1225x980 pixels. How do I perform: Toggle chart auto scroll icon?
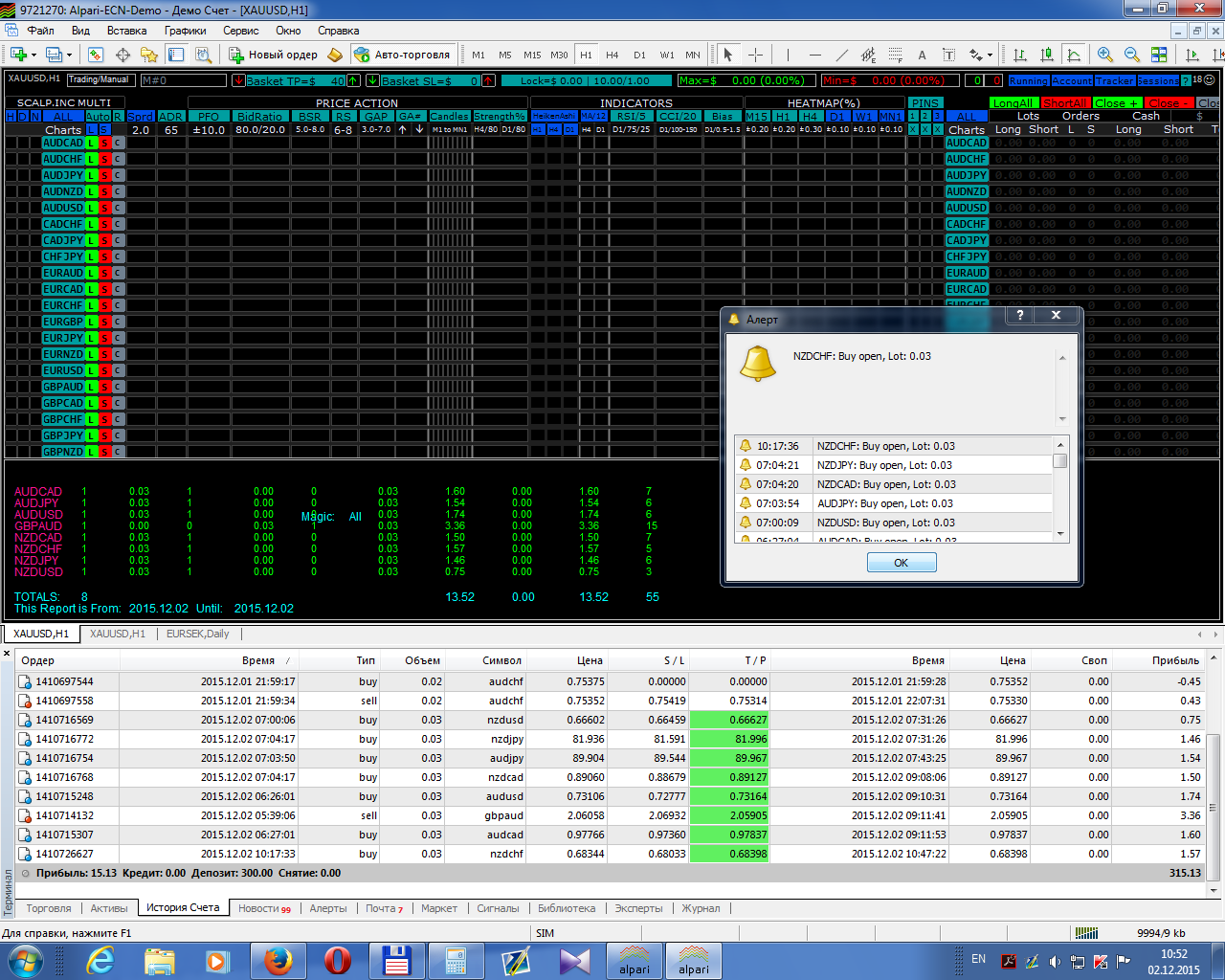tap(1192, 55)
